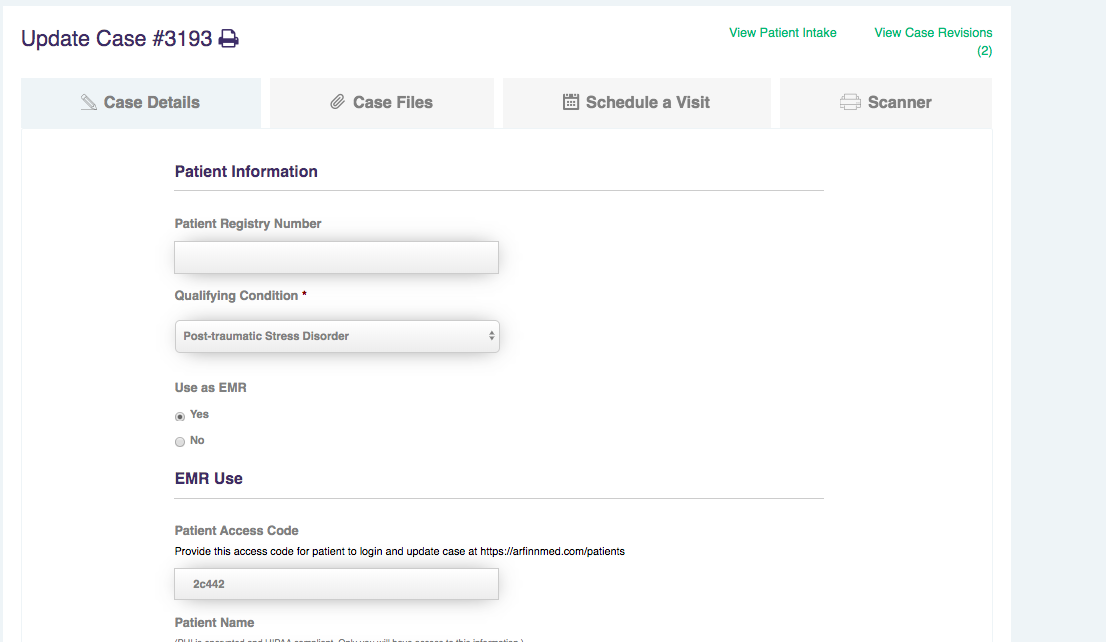Focus the Patient Registry Number field
This screenshot has width=1106, height=642.
point(336,258)
